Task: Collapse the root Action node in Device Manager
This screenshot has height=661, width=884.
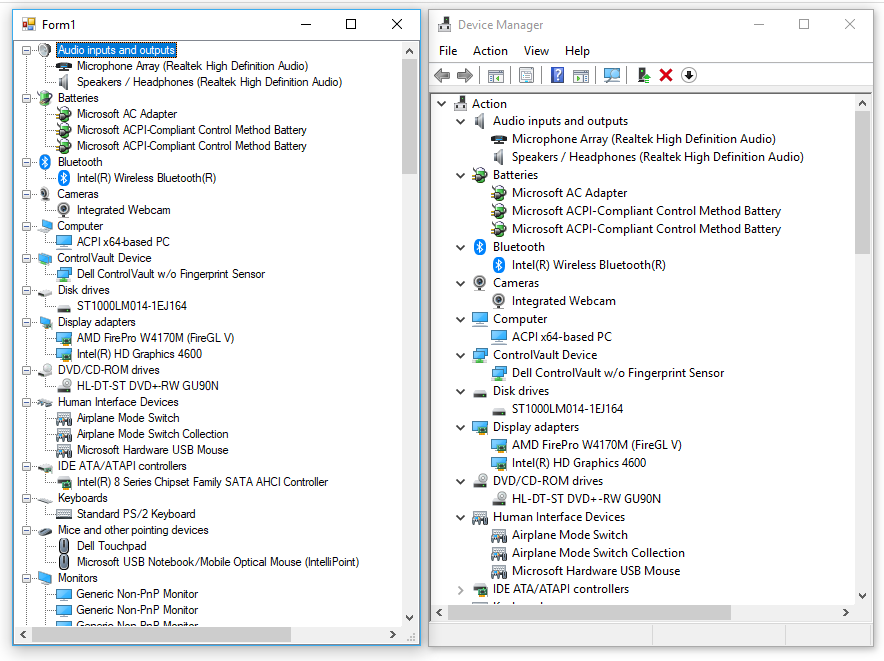Action: (442, 104)
